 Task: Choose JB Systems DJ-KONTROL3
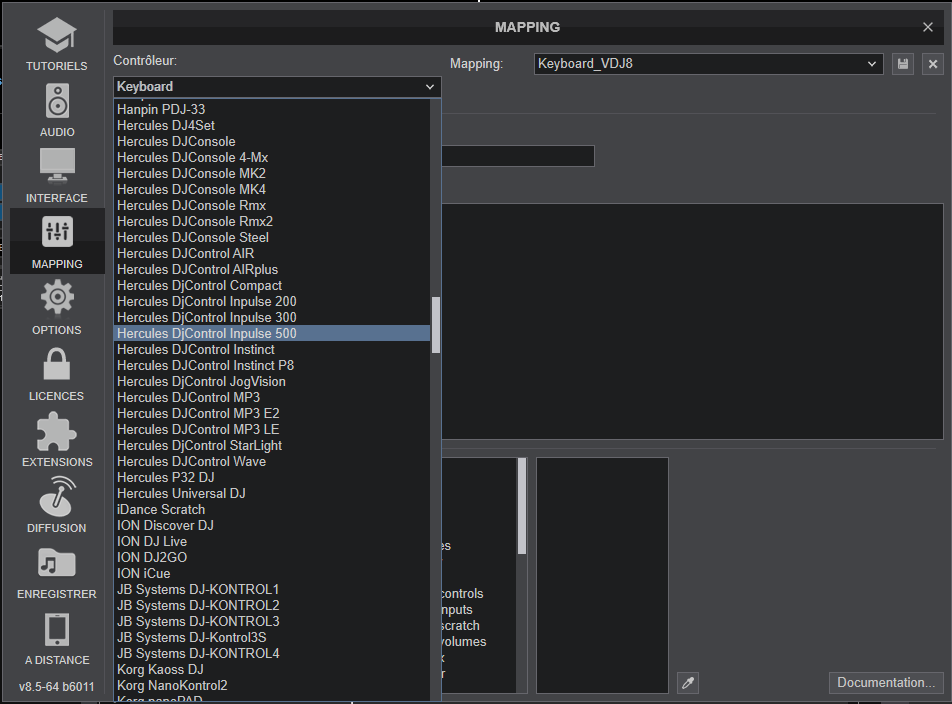click(272, 621)
